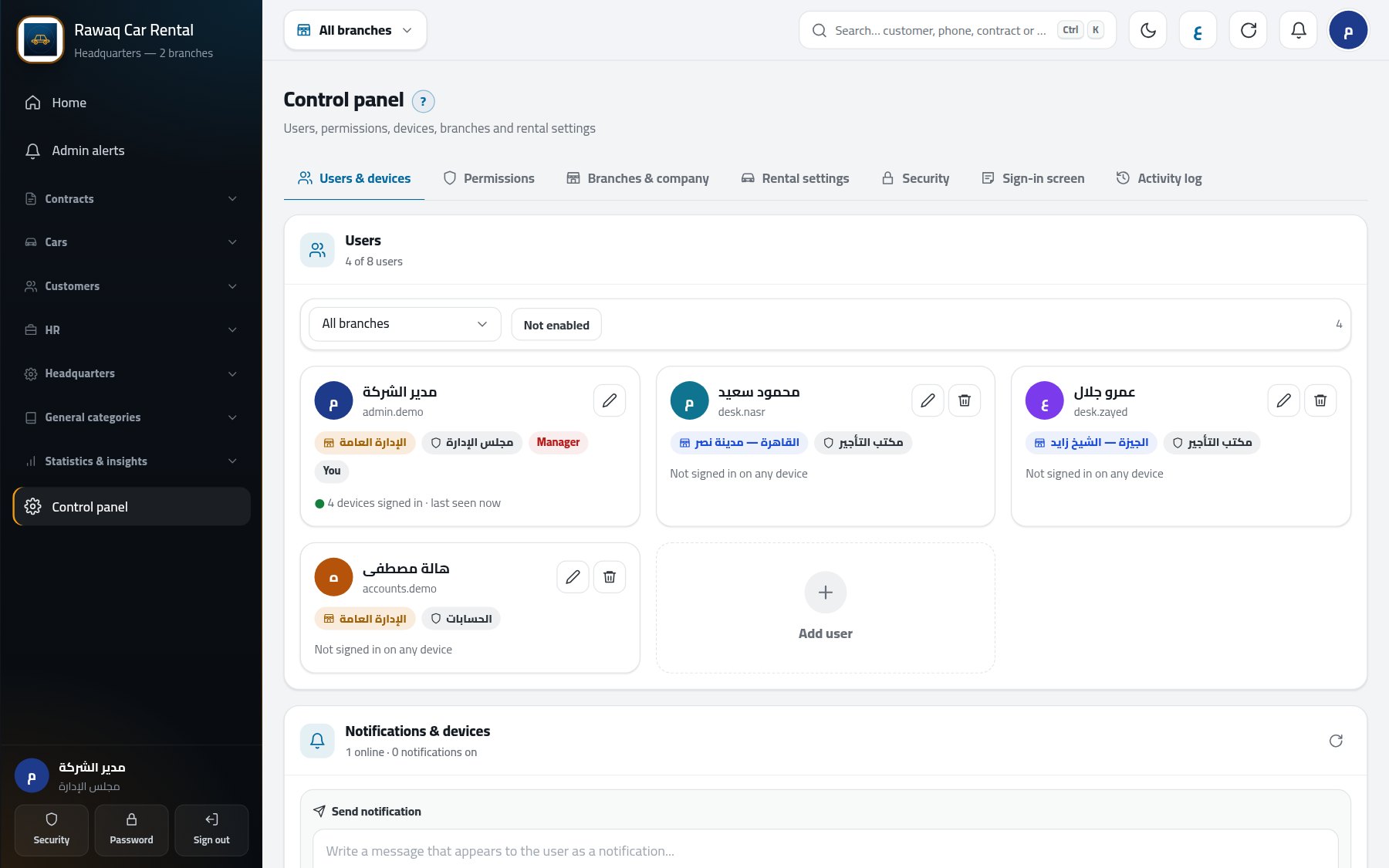
Task: Click the global search field
Action: (x=957, y=30)
